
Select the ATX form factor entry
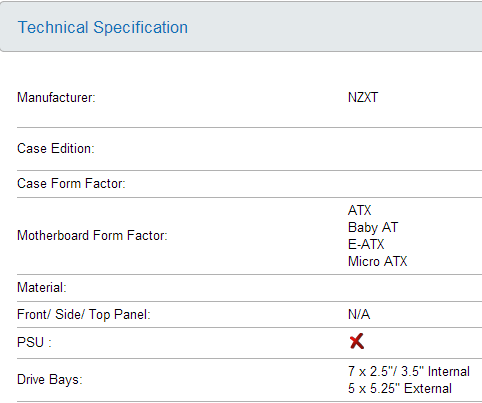(360, 210)
